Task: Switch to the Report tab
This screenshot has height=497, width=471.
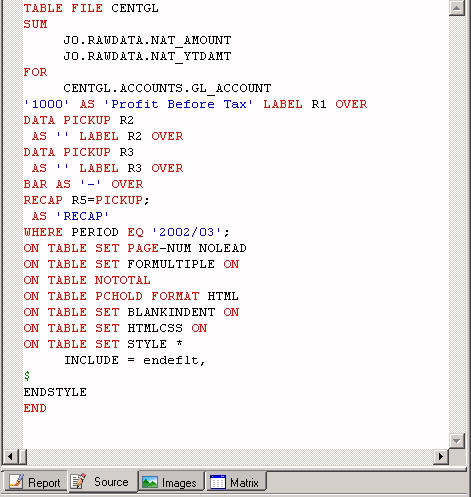Action: pos(35,482)
